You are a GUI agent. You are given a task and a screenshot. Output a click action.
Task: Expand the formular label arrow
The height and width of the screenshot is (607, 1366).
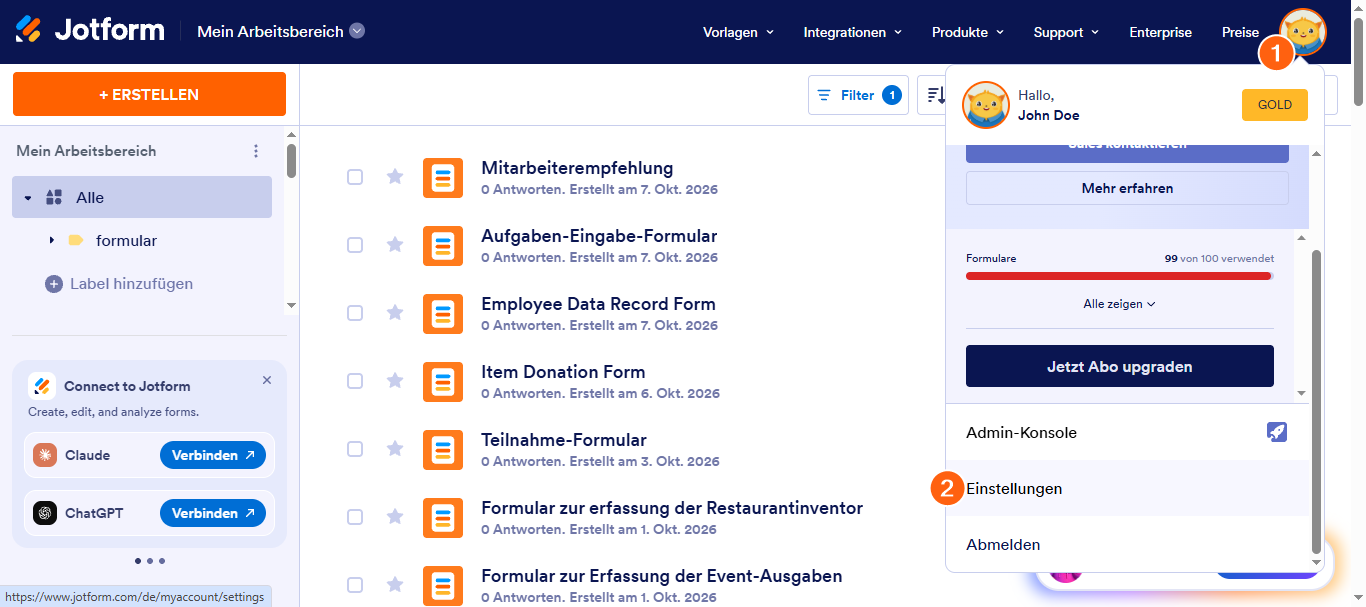[52, 241]
